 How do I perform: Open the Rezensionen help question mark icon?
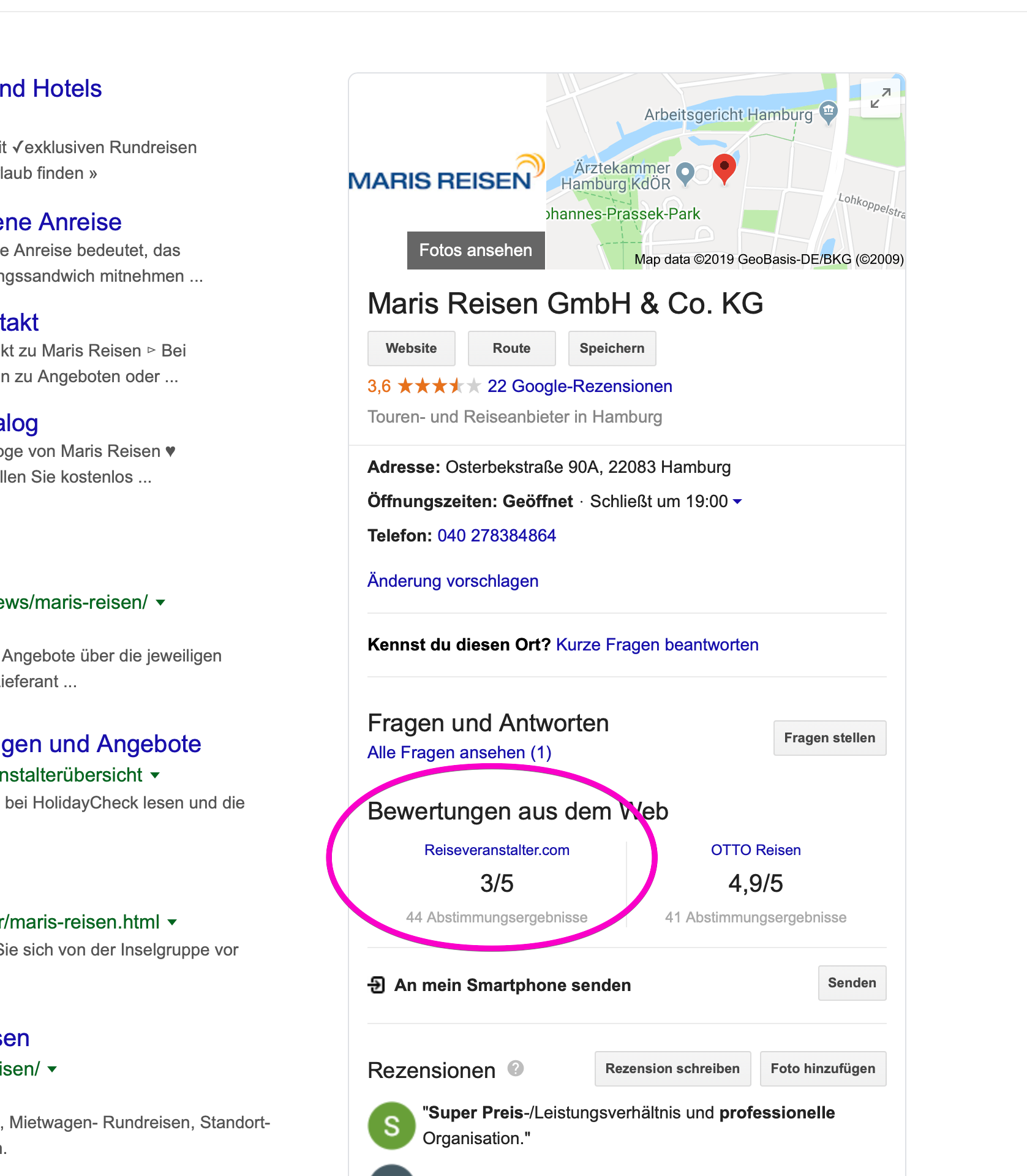516,1068
